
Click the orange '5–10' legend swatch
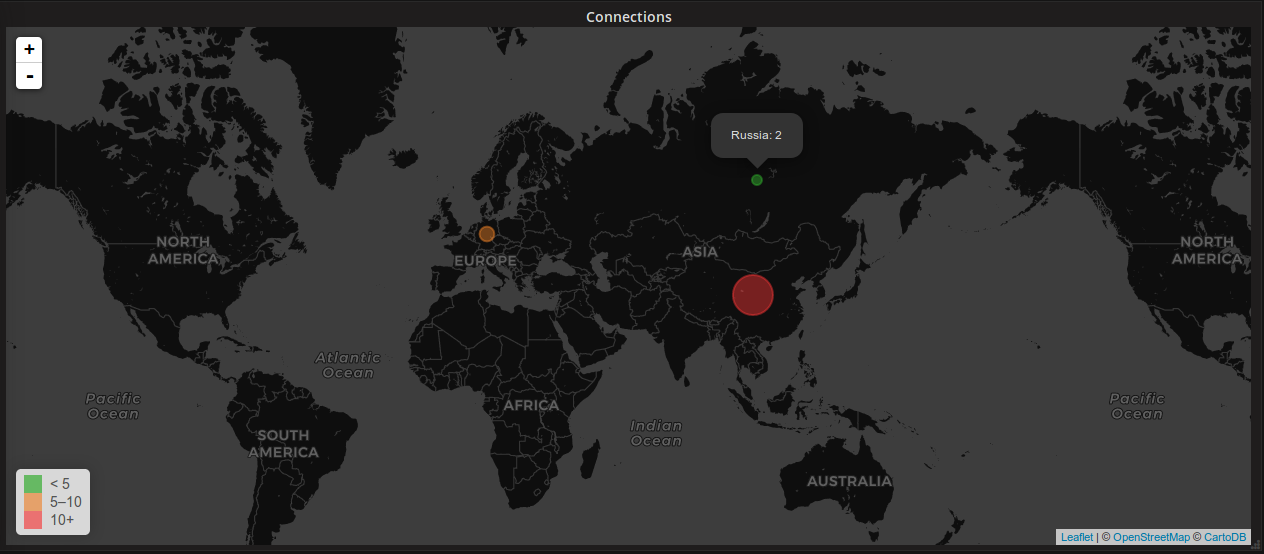32,502
